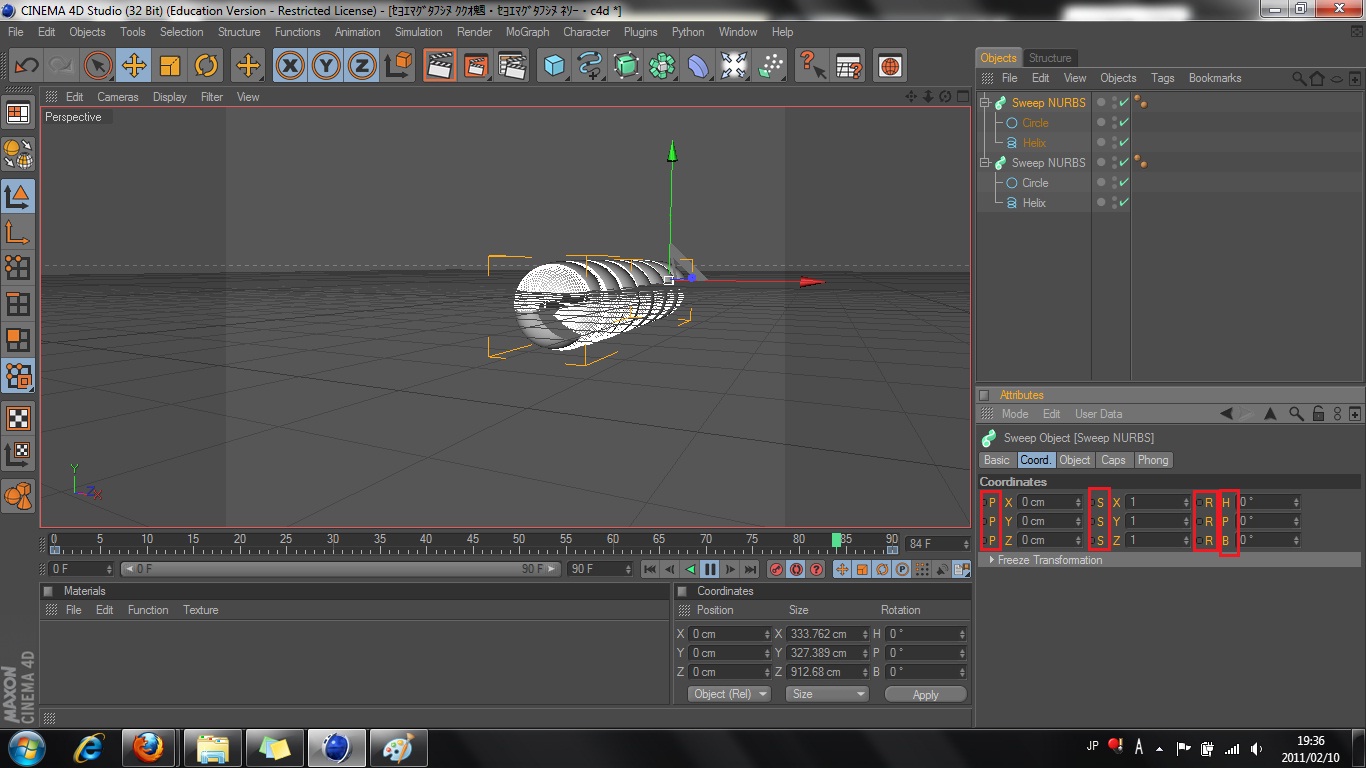Click the 84 F current frame stepper arrows
The height and width of the screenshot is (768, 1366).
pyautogui.click(x=965, y=544)
